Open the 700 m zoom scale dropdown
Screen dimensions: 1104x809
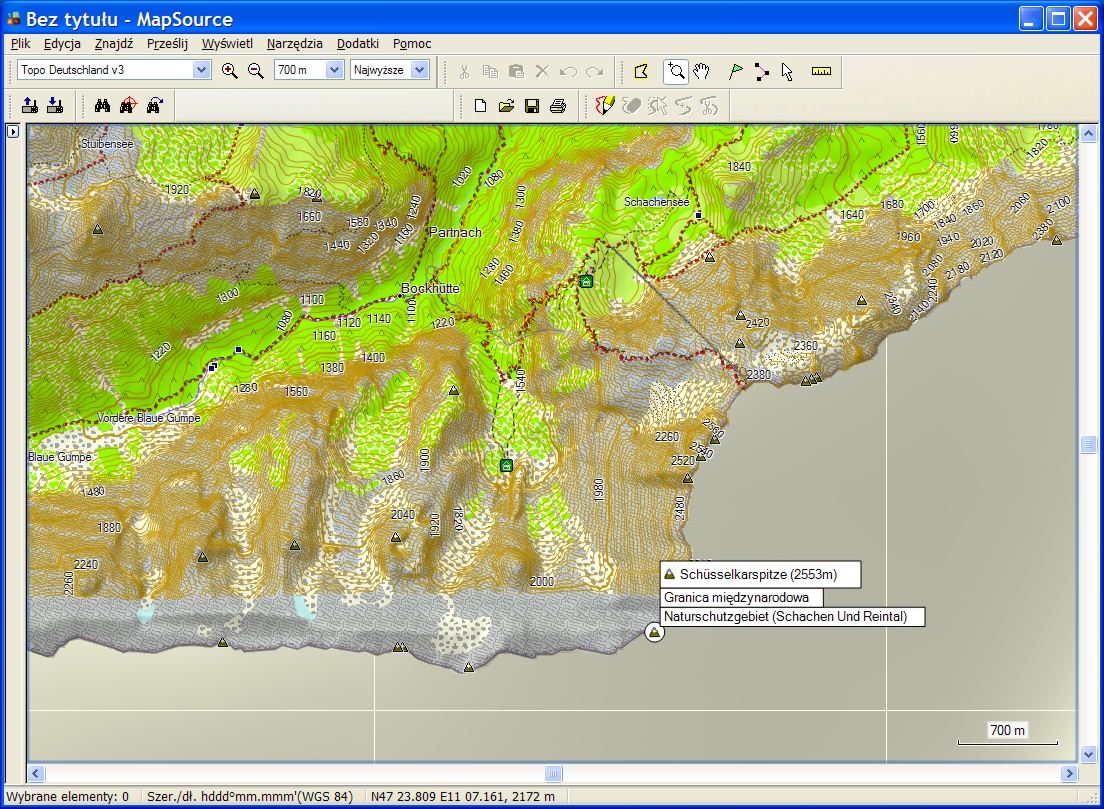click(x=335, y=70)
